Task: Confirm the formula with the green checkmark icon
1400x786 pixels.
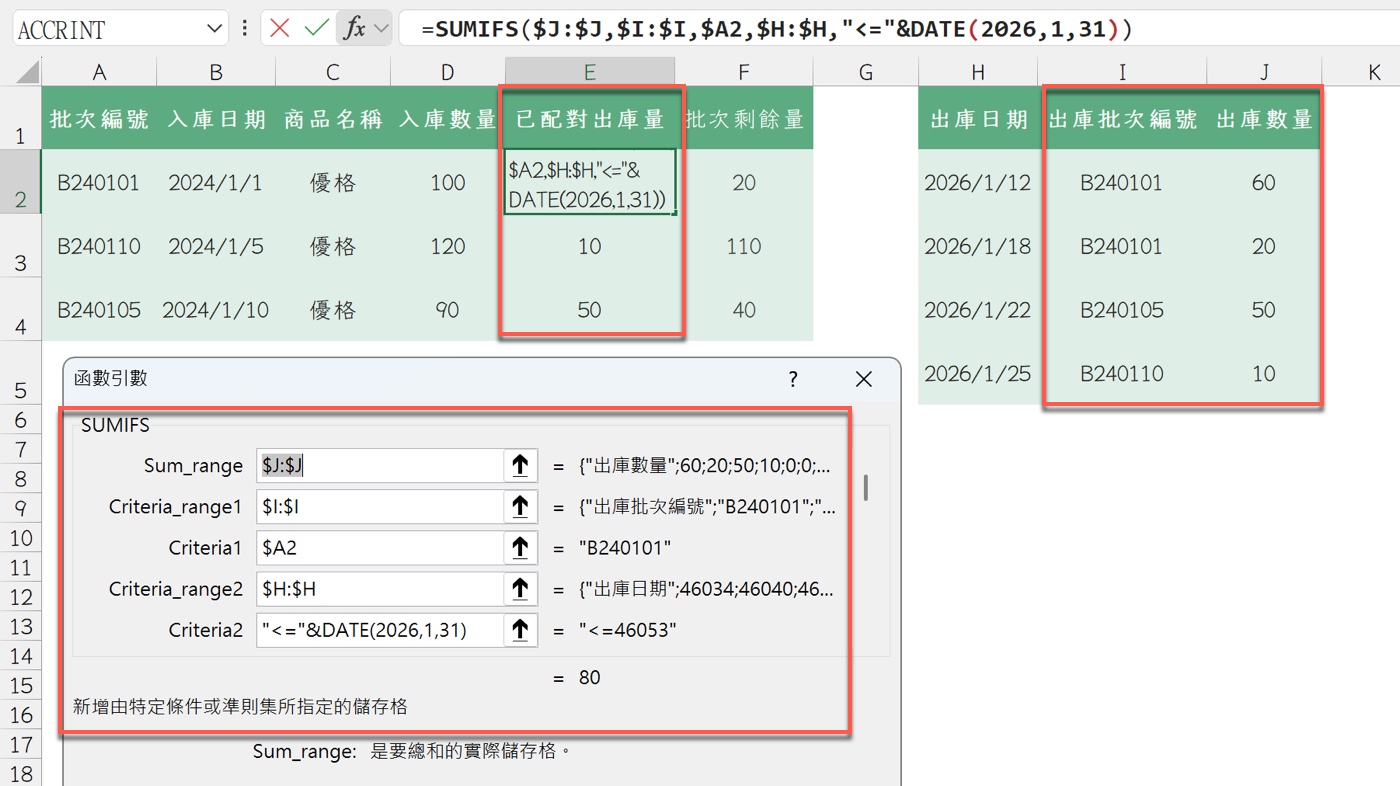Action: pyautogui.click(x=314, y=28)
